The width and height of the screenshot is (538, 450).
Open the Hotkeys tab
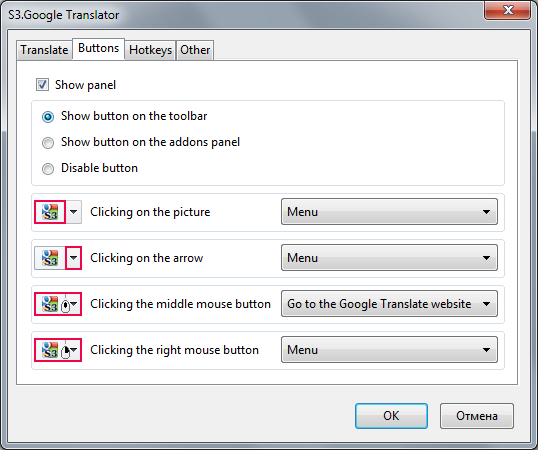pyautogui.click(x=150, y=50)
